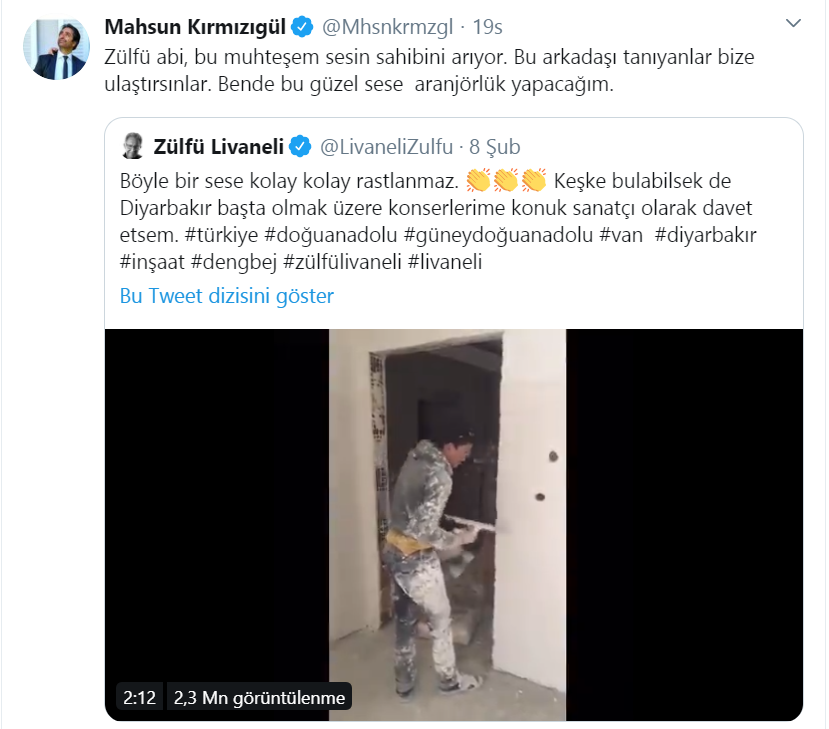Click the Zülfü Livaneli name
This screenshot has height=729, width=829.
point(218,147)
